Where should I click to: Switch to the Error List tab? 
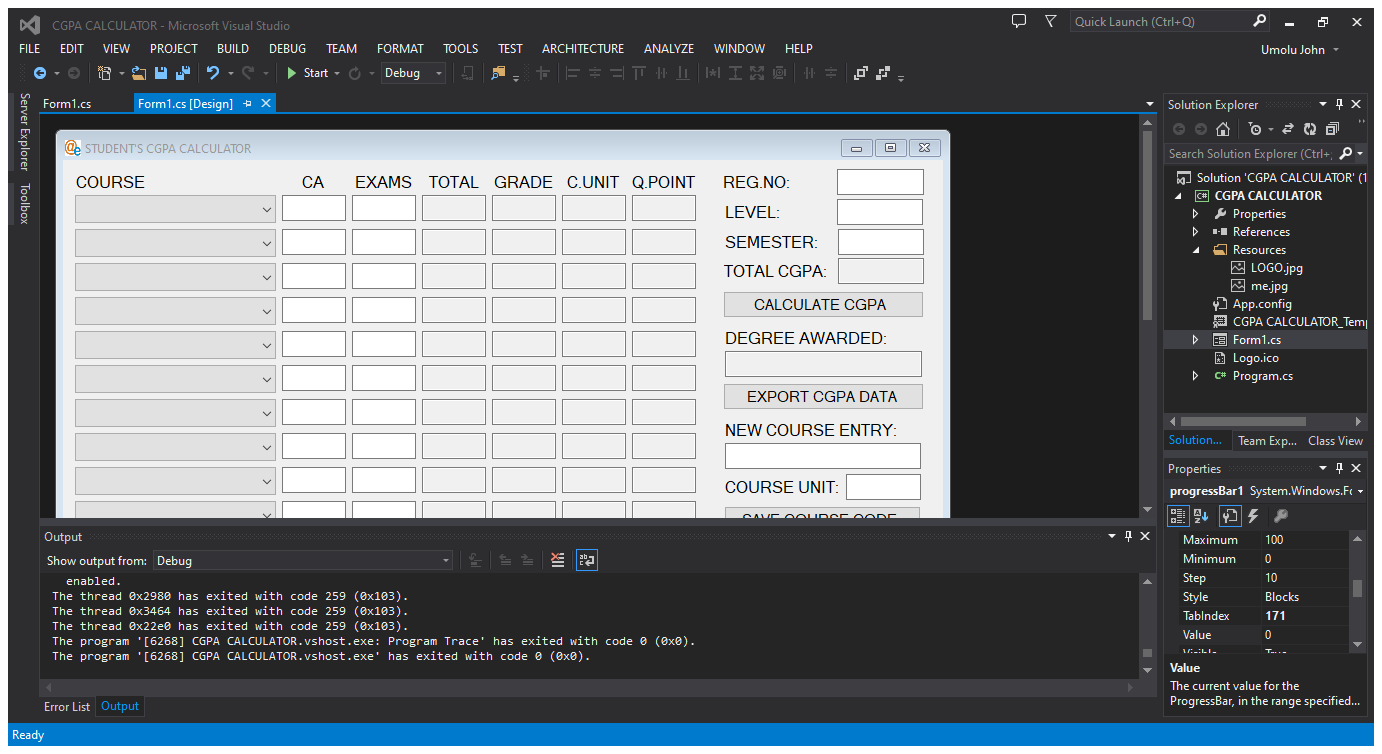click(67, 706)
